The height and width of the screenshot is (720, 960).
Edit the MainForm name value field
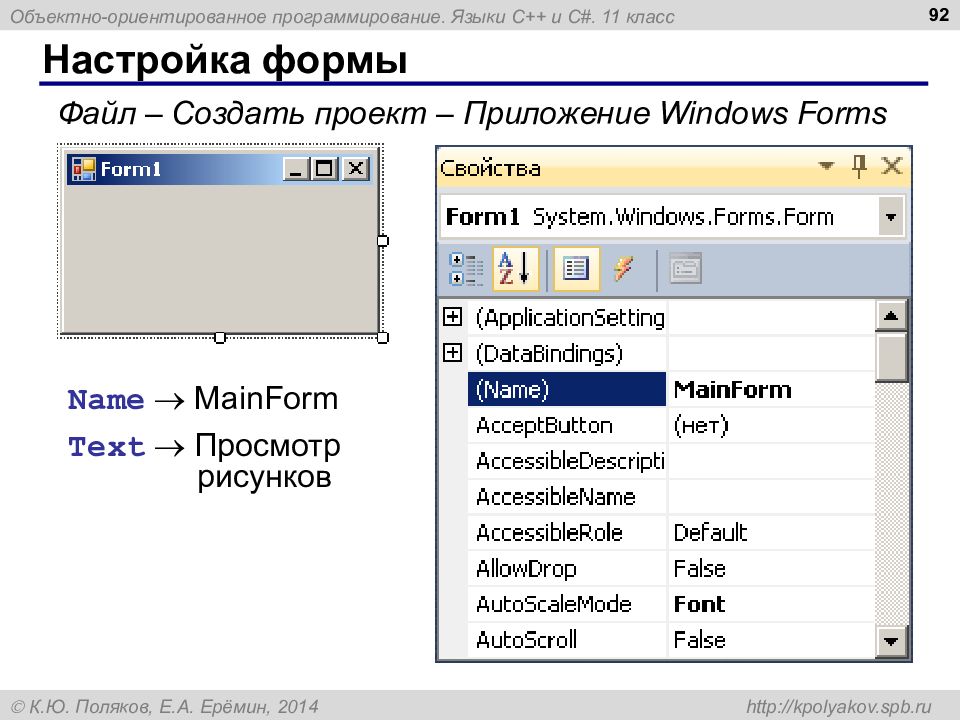[771, 389]
